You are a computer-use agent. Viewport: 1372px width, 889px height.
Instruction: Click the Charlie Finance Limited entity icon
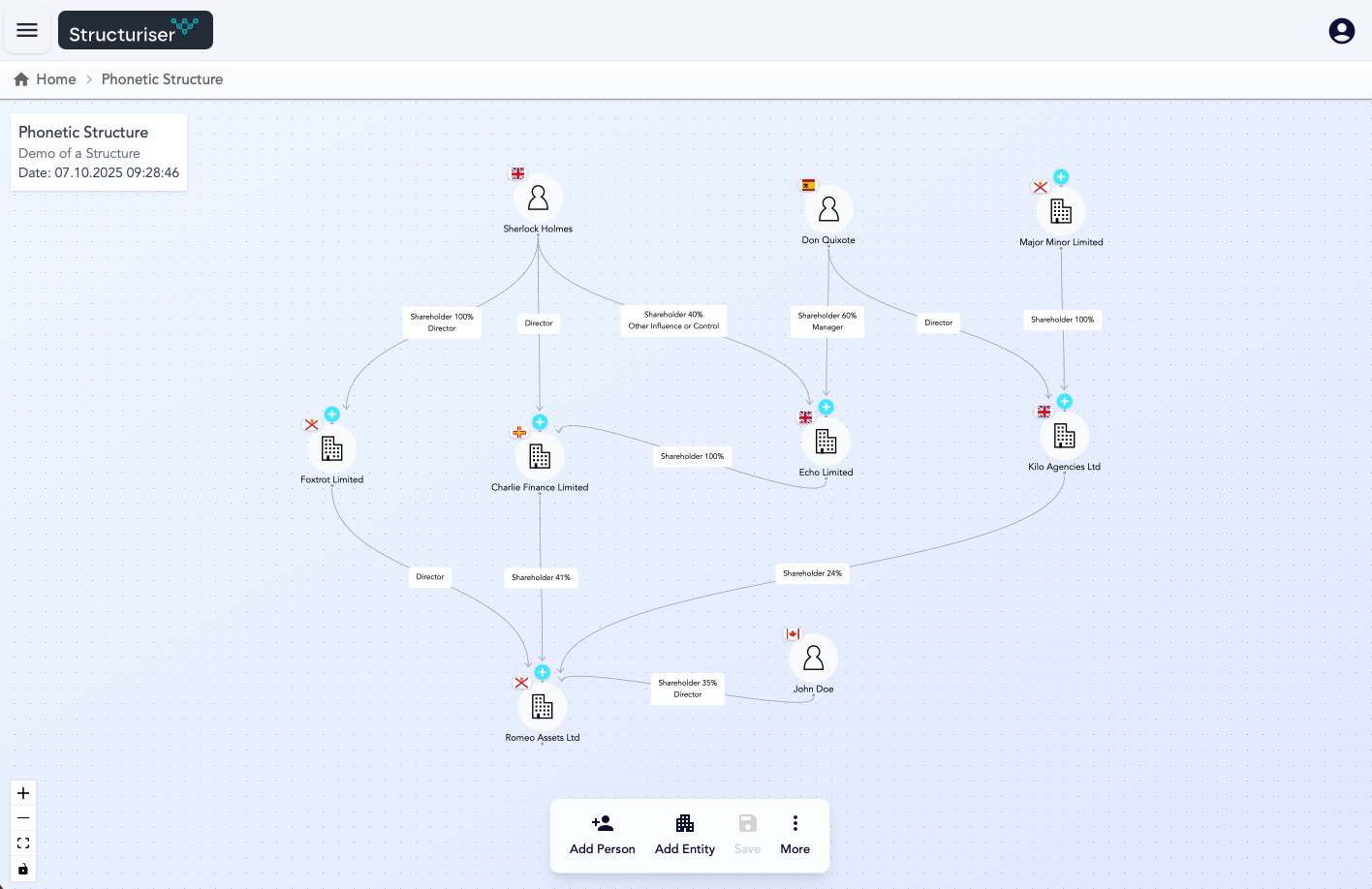540,456
